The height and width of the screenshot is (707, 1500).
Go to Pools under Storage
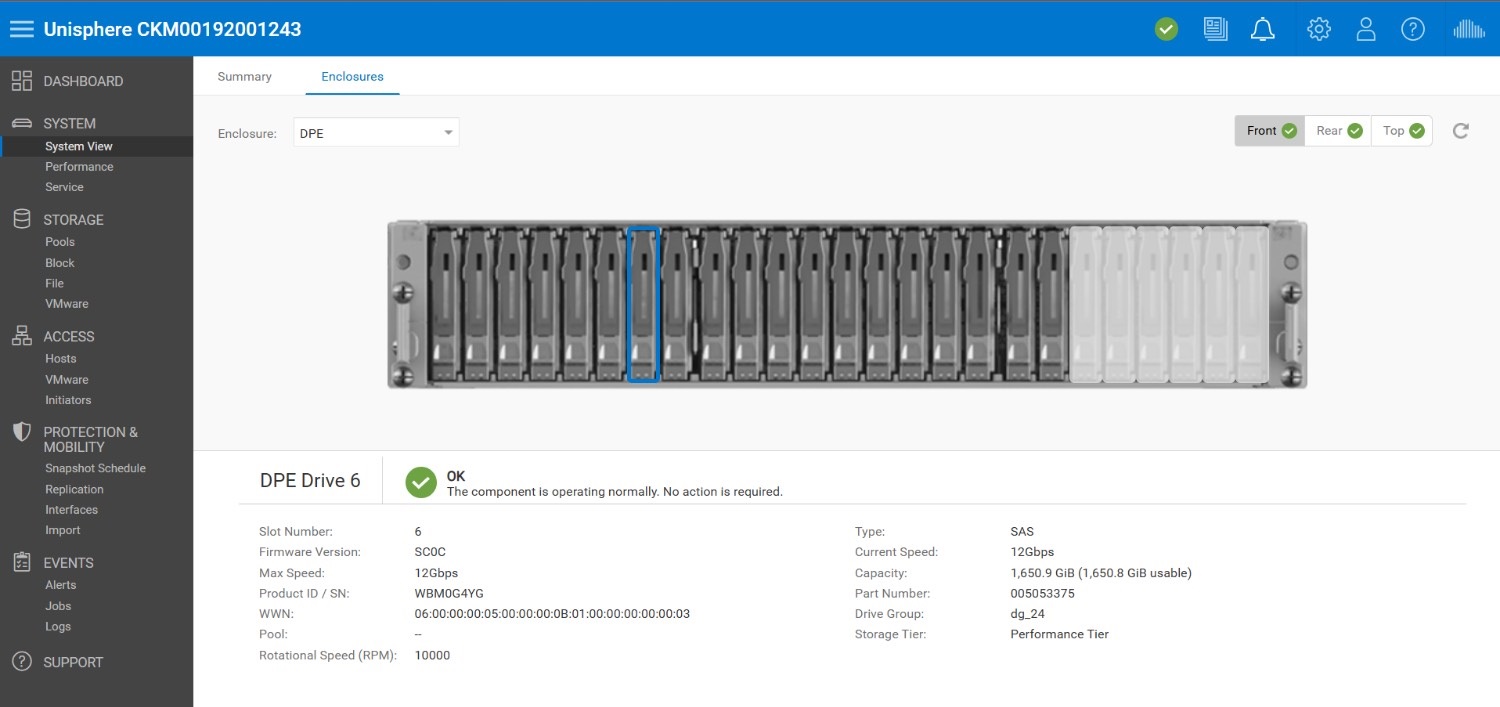[60, 242]
